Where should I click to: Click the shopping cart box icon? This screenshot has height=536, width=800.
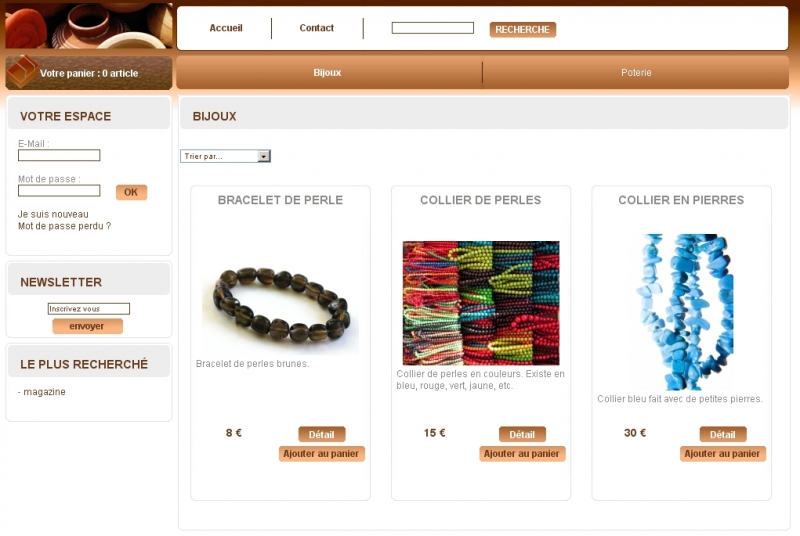pyautogui.click(x=22, y=72)
